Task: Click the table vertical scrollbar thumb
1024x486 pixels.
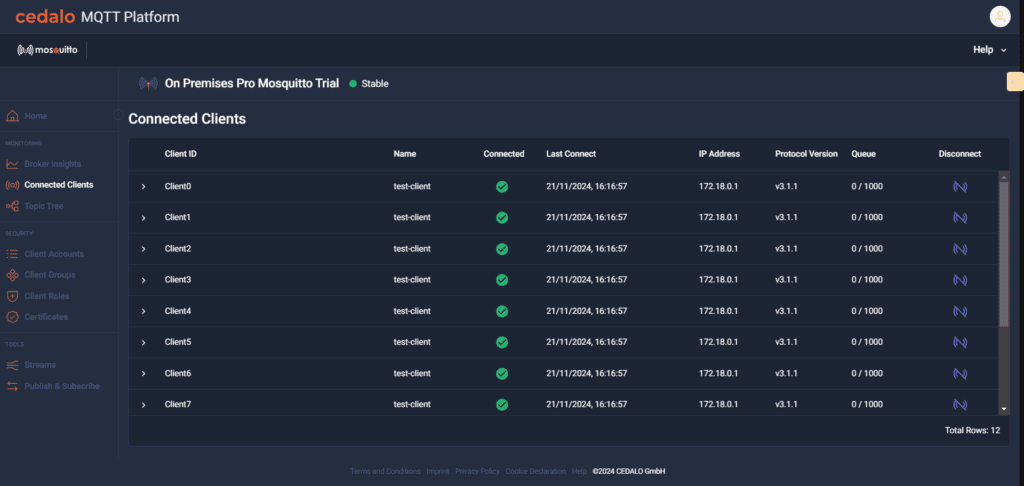Action: click(1004, 255)
